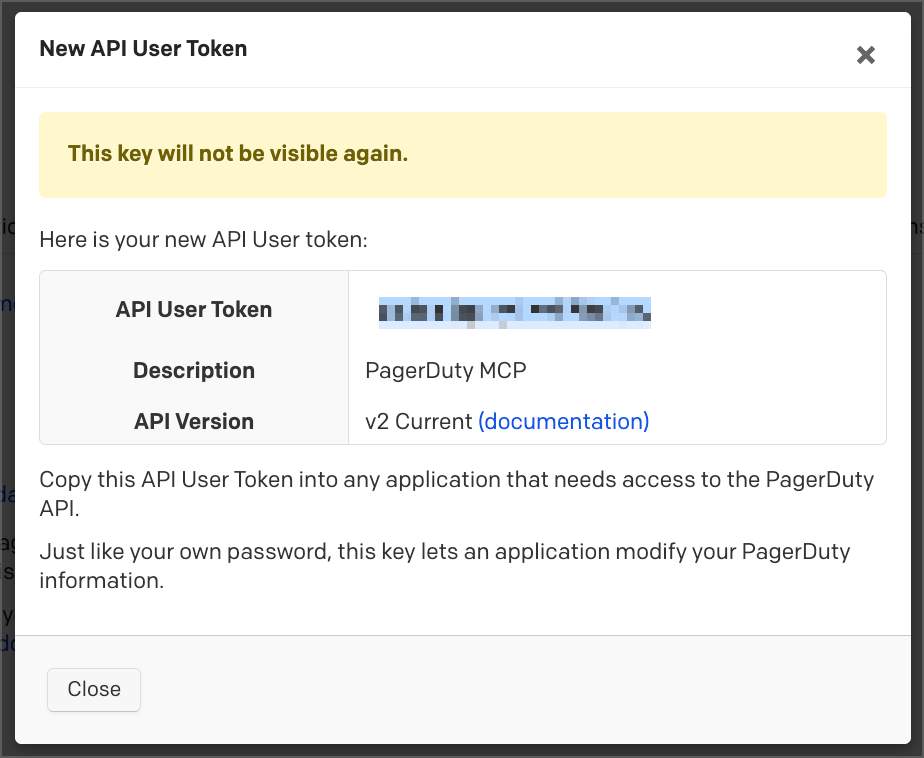Click the "API User Token" row label
Image resolution: width=924 pixels, height=758 pixels.
point(194,310)
